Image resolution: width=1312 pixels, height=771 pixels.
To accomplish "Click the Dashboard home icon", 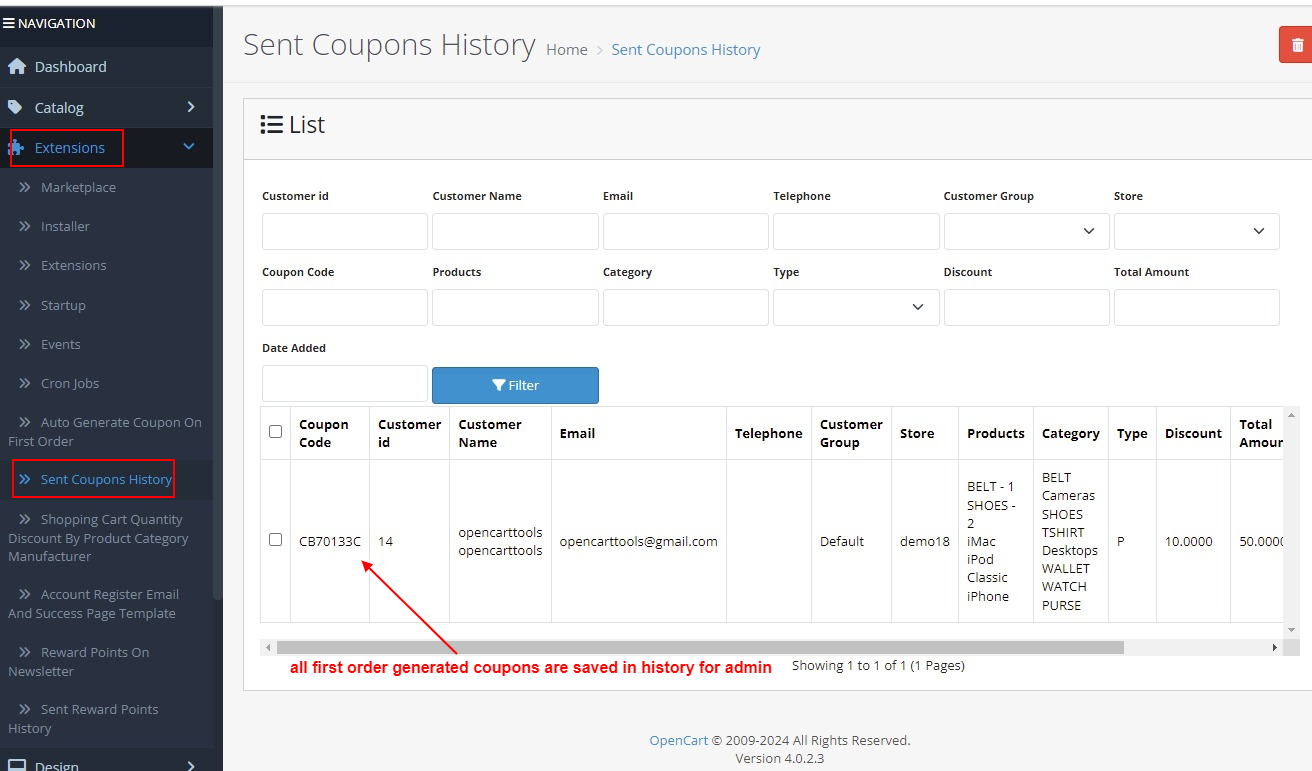I will click(16, 67).
